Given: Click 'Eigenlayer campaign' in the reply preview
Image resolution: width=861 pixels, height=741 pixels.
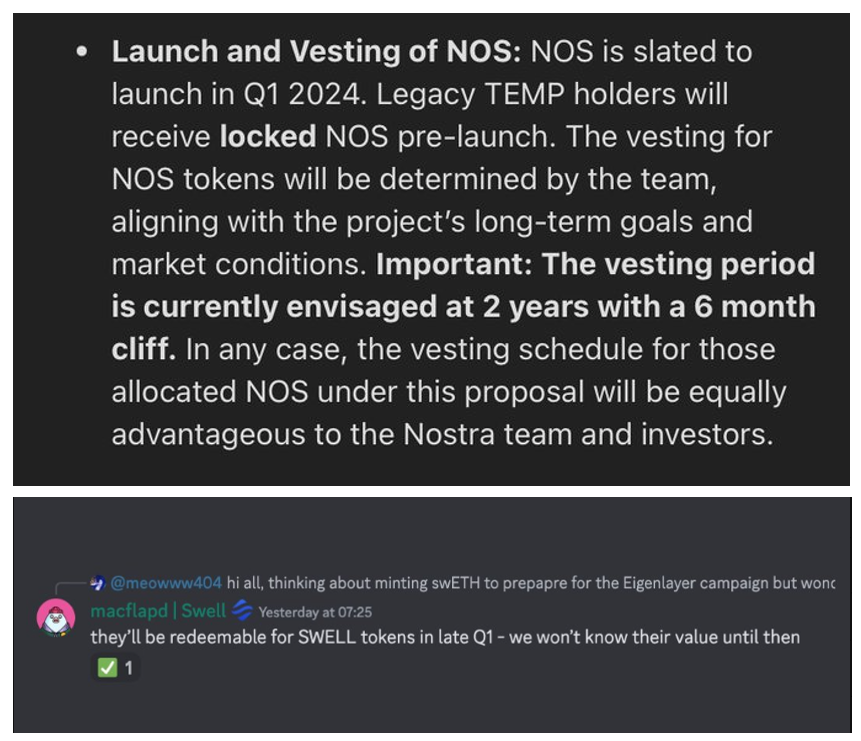Looking at the screenshot, I should (669, 583).
